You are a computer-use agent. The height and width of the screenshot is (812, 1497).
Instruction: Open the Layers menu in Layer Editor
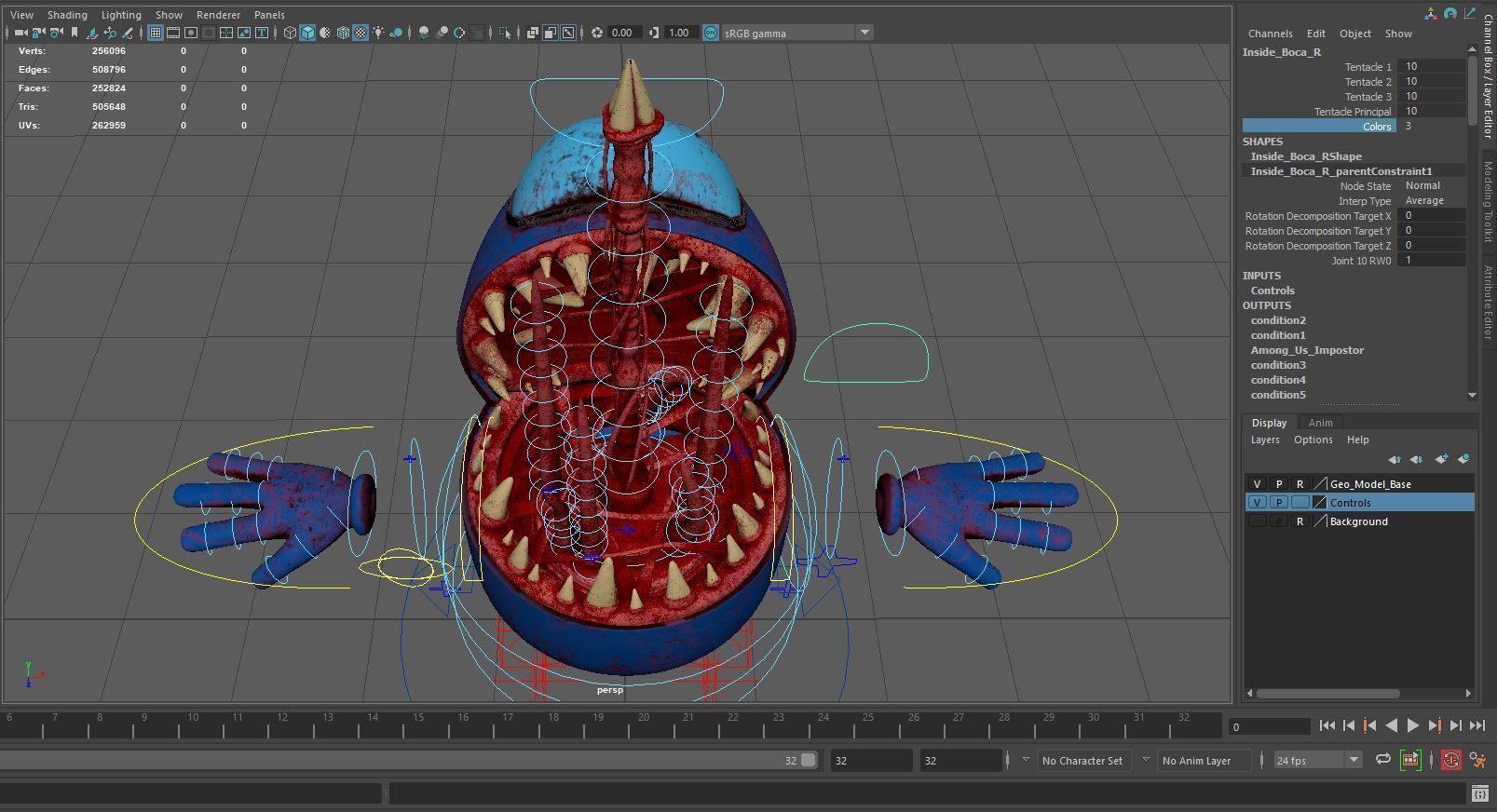[1265, 440]
